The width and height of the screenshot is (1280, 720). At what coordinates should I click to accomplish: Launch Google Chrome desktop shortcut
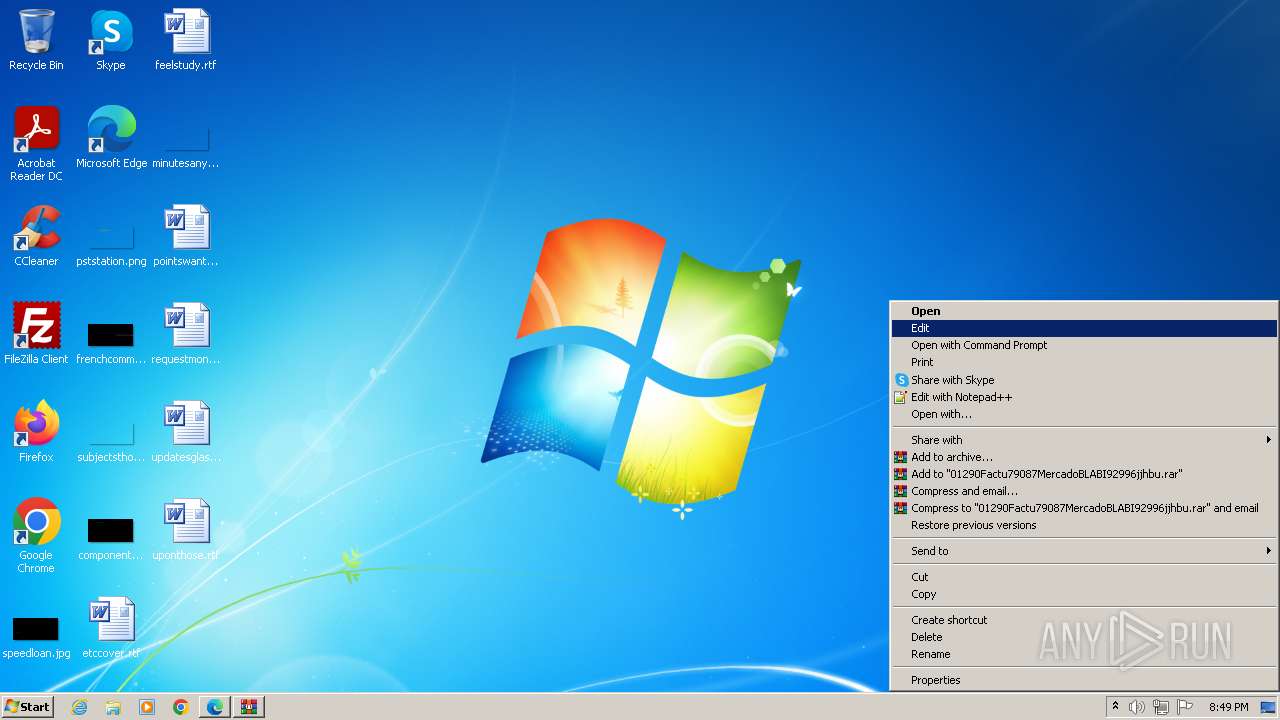(x=36, y=536)
